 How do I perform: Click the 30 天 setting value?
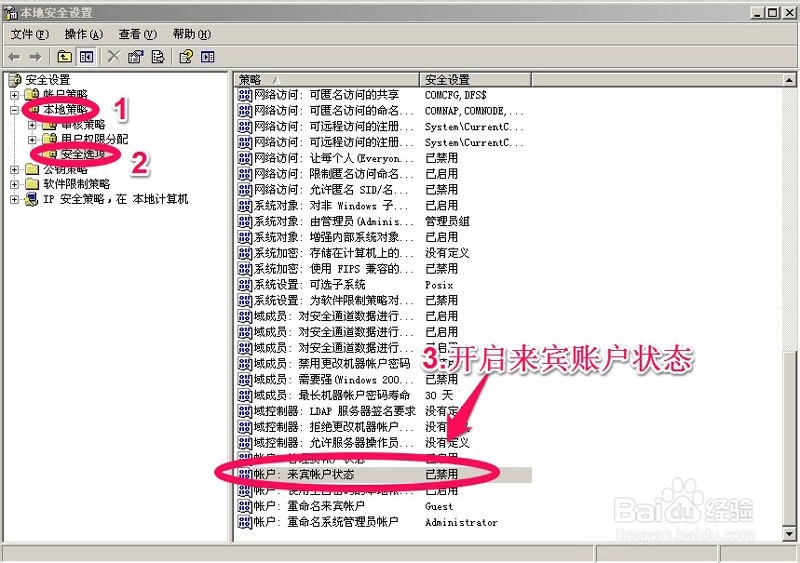(x=439, y=396)
